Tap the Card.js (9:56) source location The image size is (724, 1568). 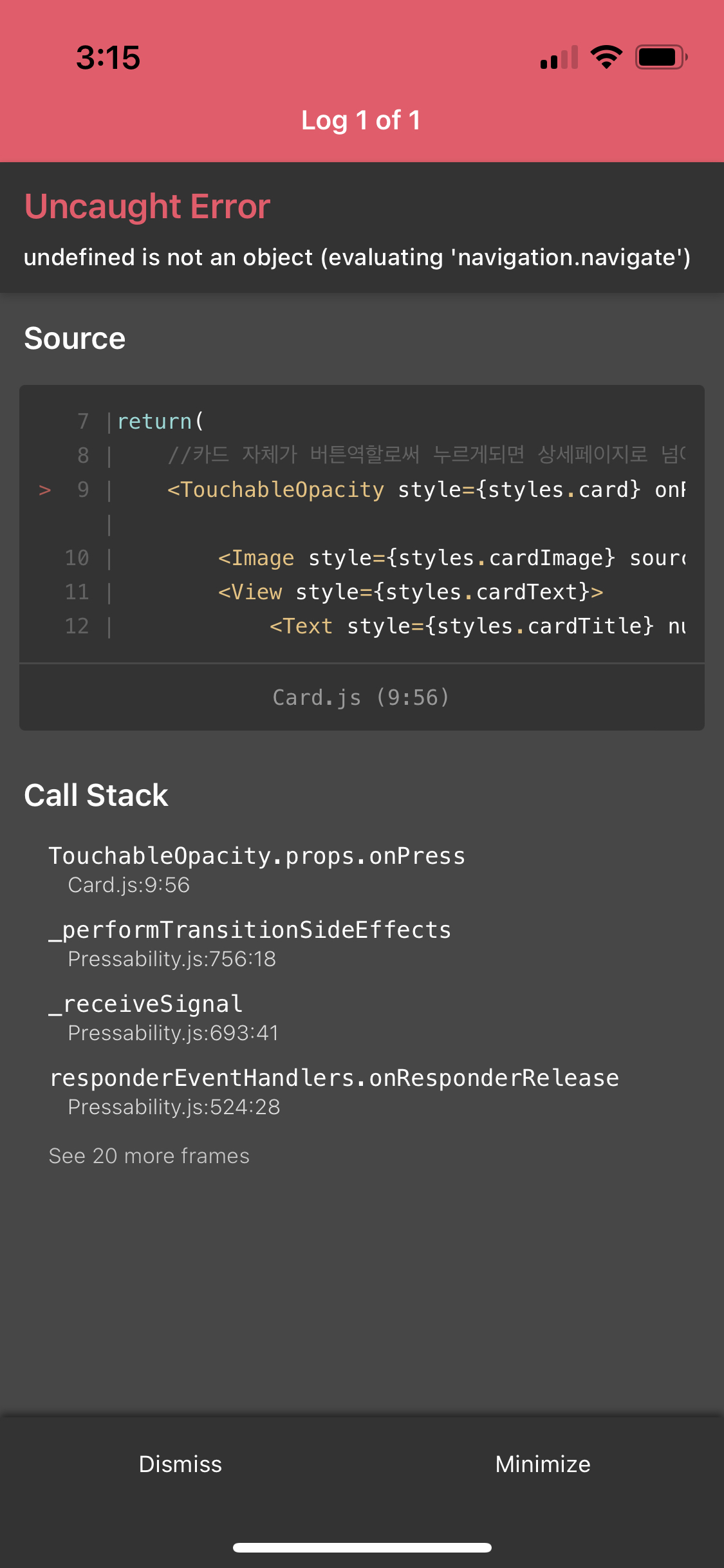tap(361, 697)
